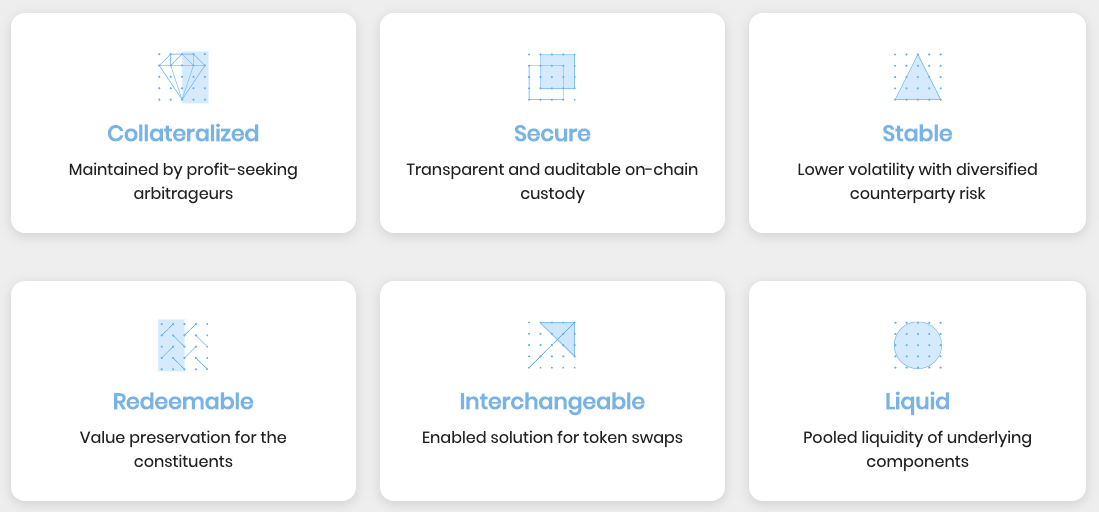
Task: Click the diagonal lines icon above Redeemable
Action: (183, 345)
